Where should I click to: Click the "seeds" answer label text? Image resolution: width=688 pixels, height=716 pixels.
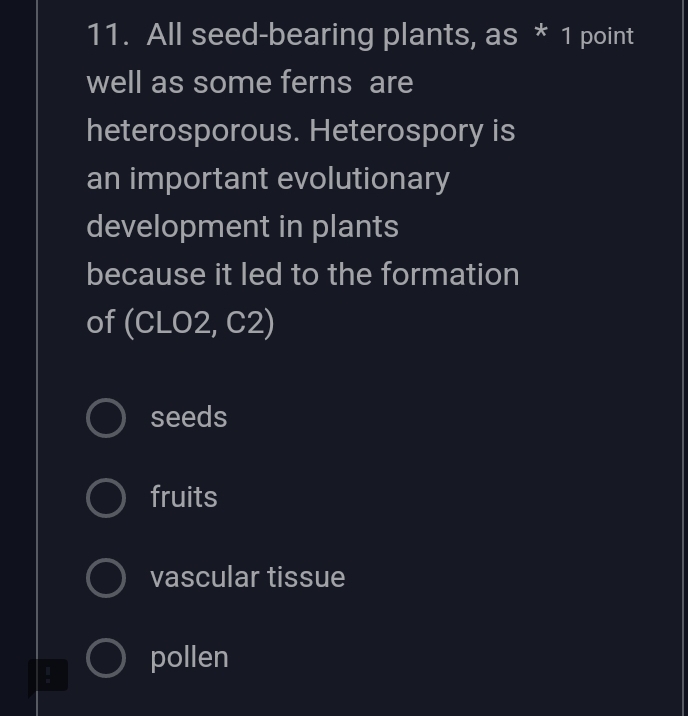[189, 418]
